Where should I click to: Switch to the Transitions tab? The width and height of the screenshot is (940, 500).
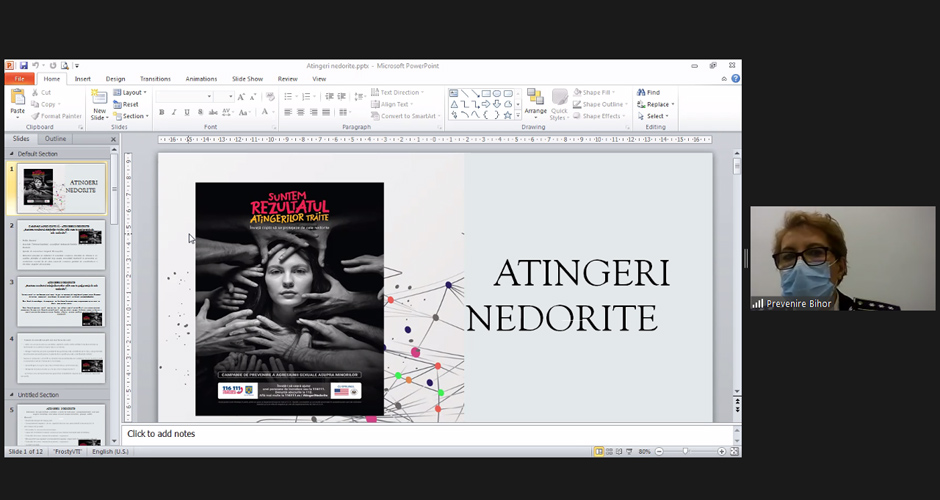155,79
